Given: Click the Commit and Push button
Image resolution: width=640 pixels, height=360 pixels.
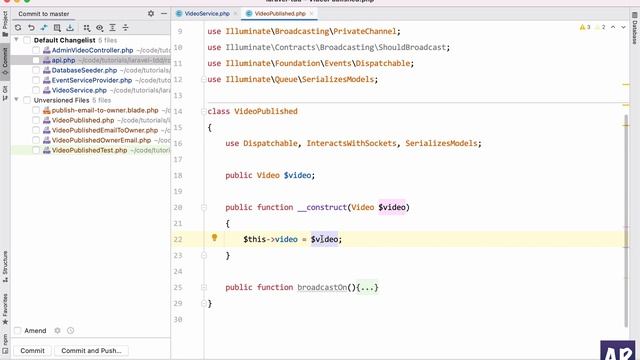Looking at the screenshot, I should [91, 351].
